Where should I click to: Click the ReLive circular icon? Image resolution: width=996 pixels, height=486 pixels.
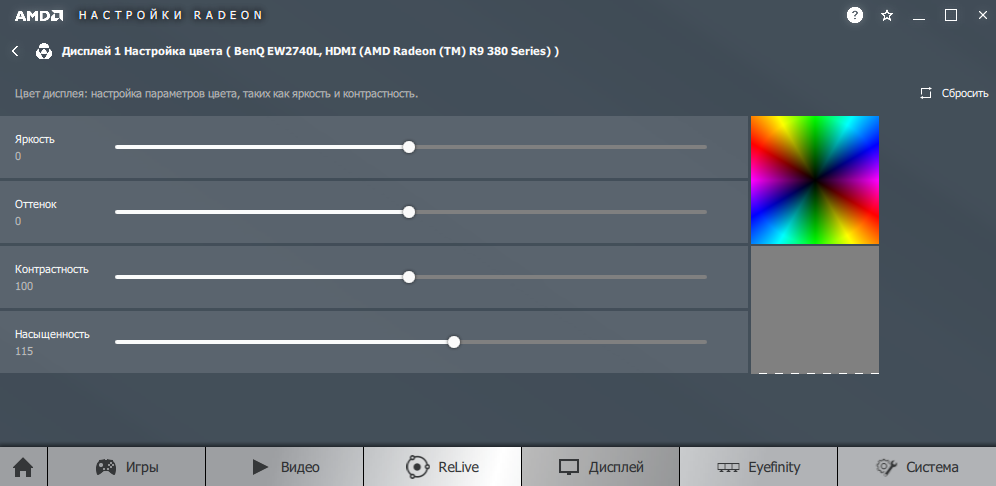click(x=417, y=467)
